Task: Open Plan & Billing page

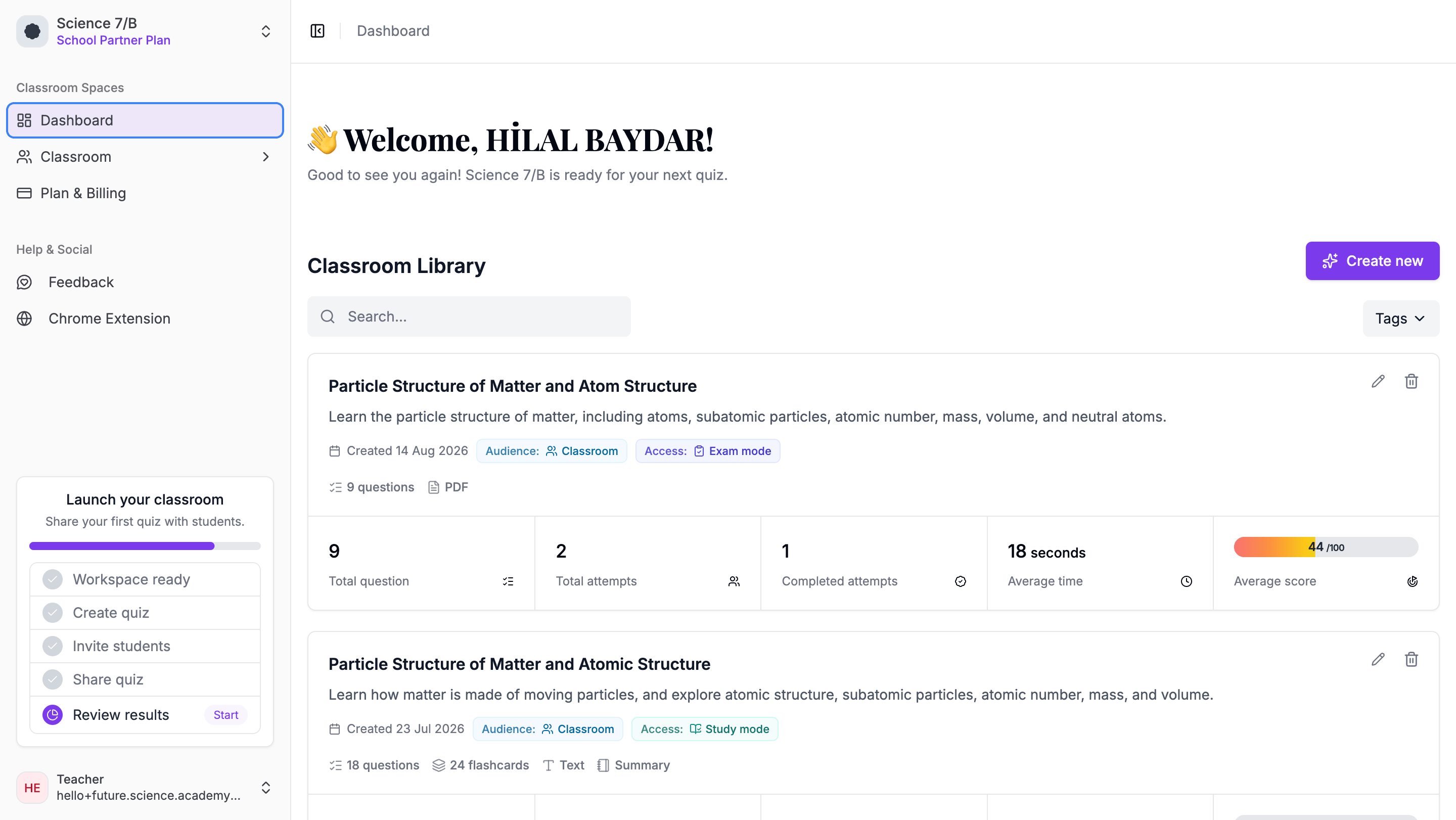Action: click(145, 193)
